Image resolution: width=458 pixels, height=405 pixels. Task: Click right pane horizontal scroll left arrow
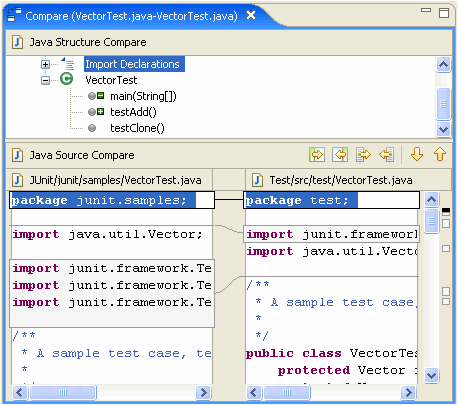click(253, 392)
